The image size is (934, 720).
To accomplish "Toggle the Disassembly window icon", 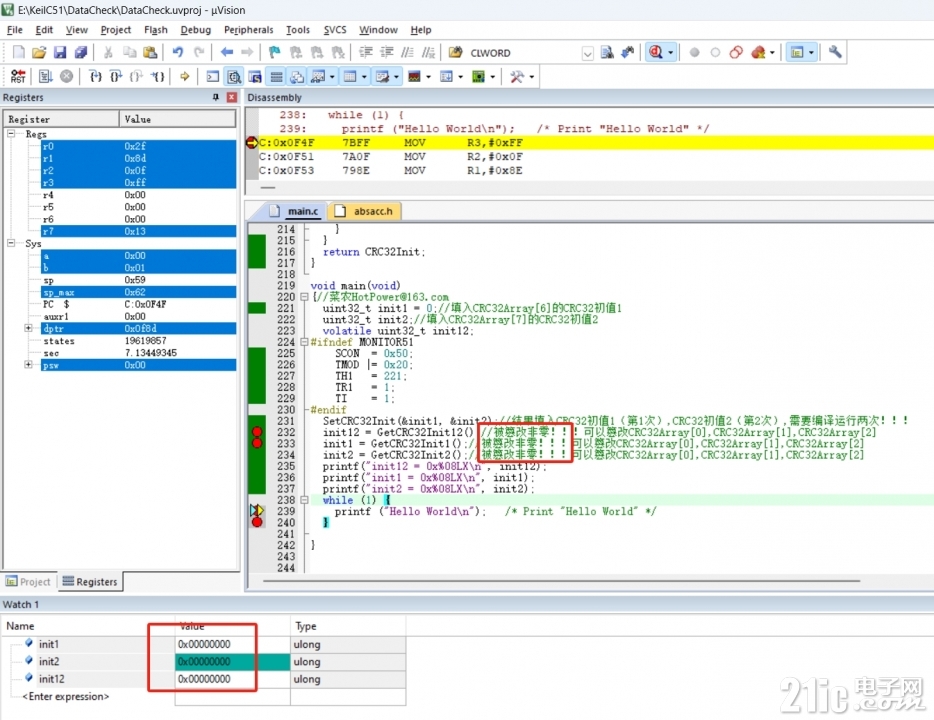I will click(234, 76).
